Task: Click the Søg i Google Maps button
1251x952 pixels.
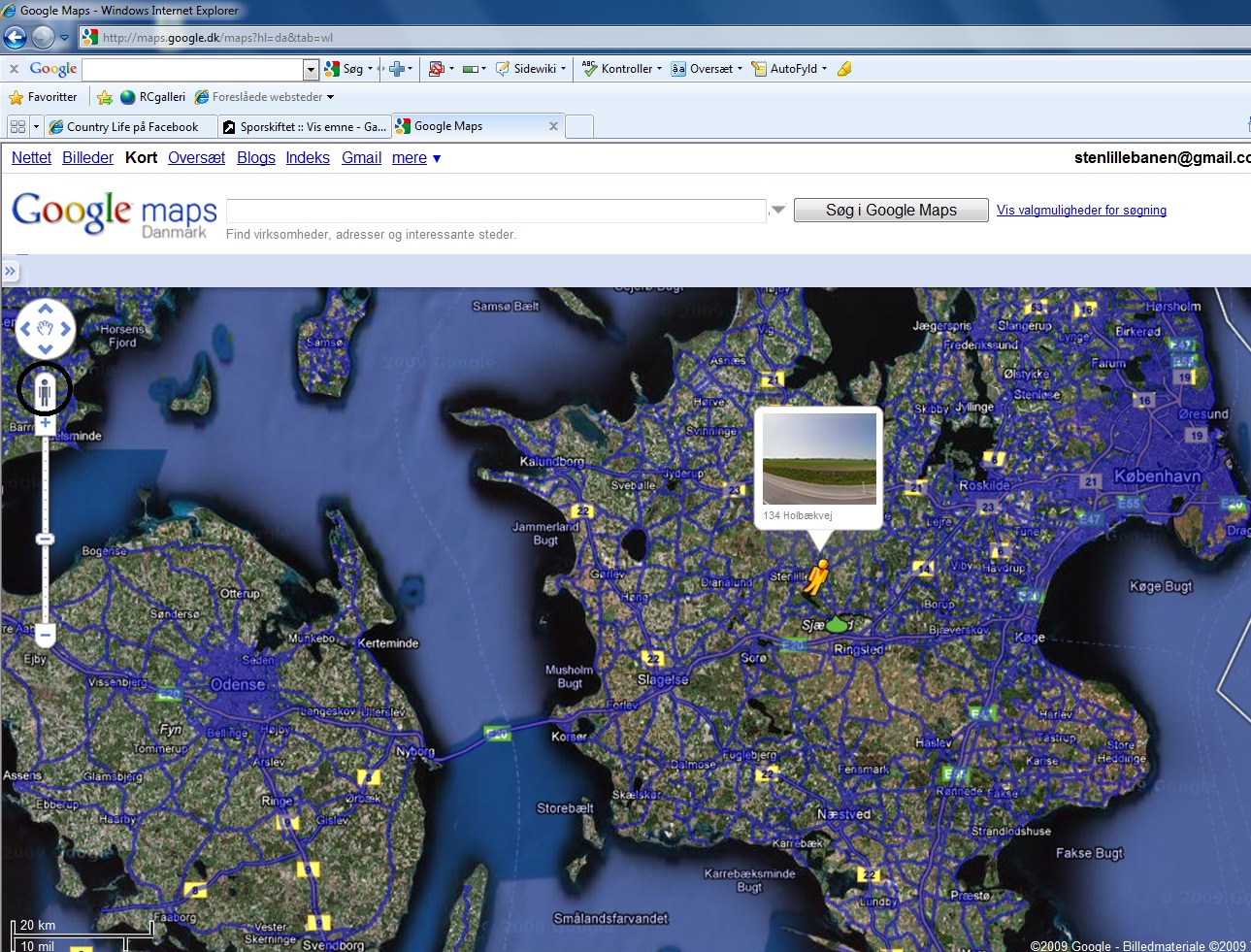Action: 891,210
